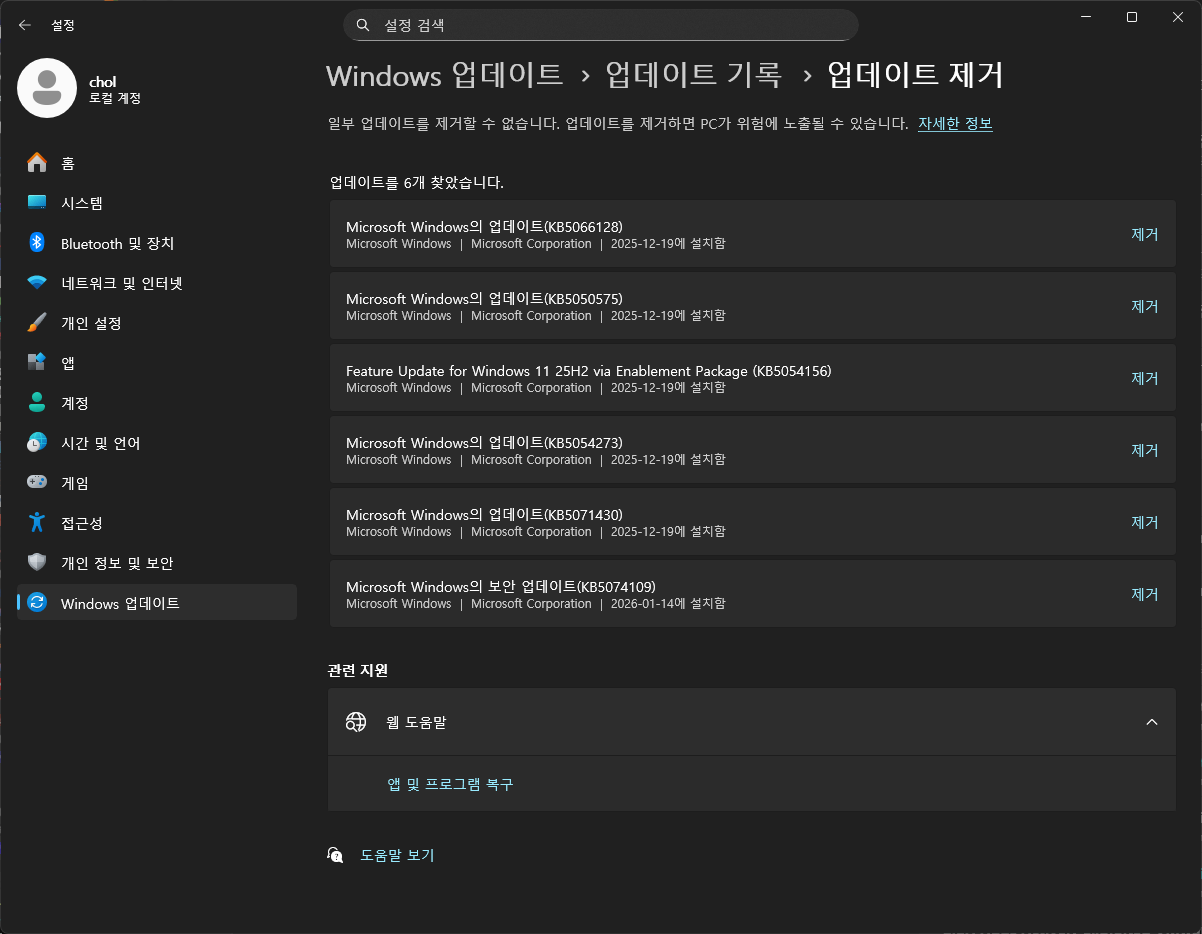This screenshot has height=934, width=1202.
Task: Collapse the 웹 도움말 section chevron
Action: pyautogui.click(x=1151, y=722)
